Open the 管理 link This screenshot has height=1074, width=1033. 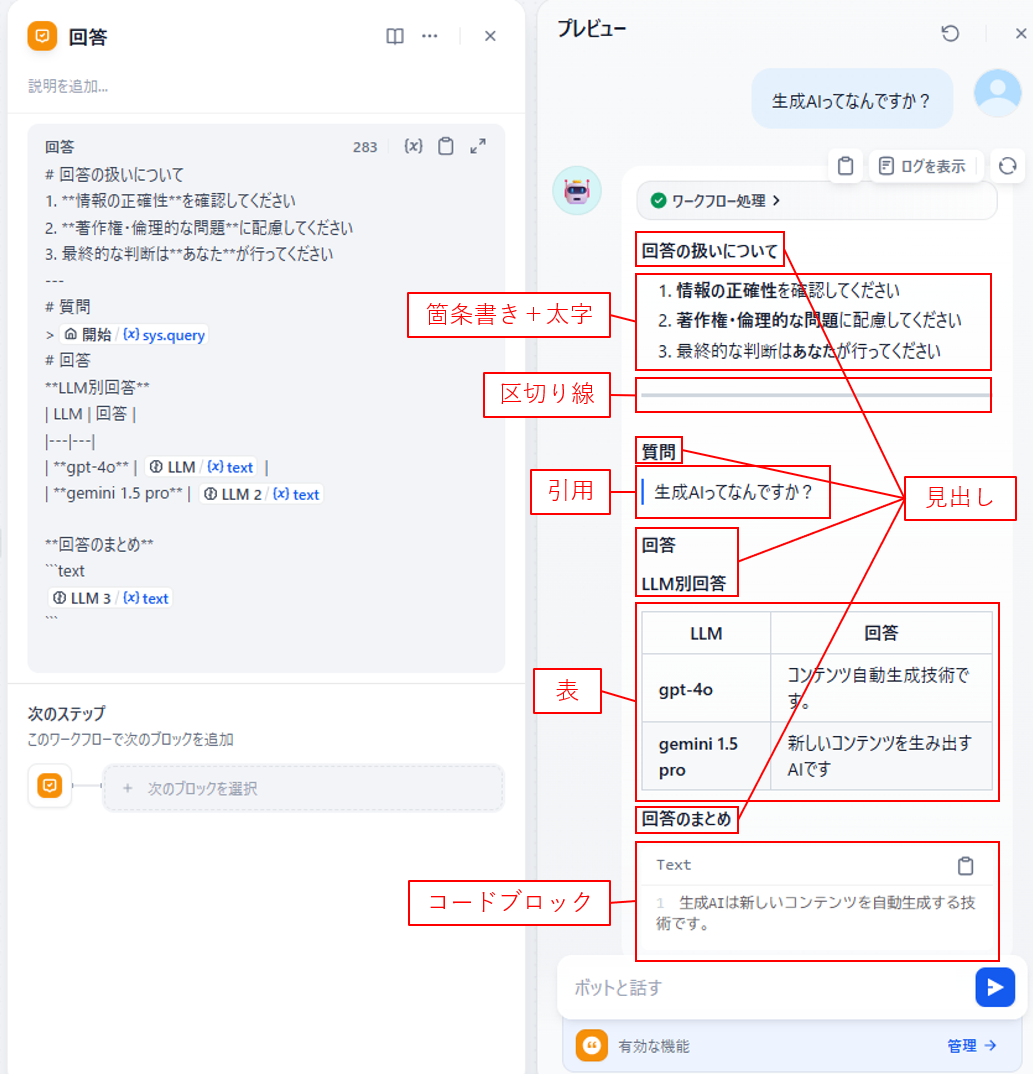click(x=971, y=1045)
